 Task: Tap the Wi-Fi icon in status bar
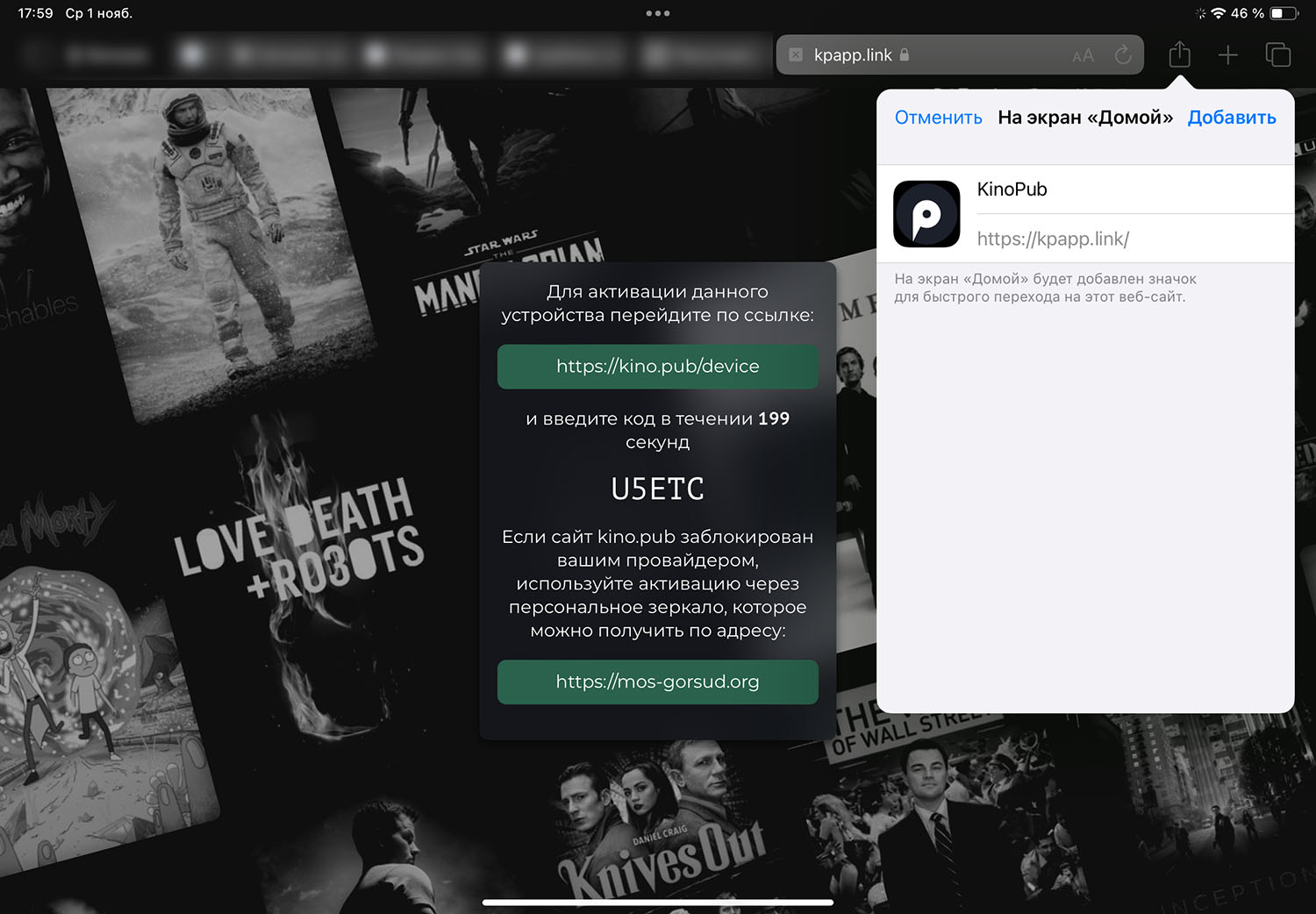pyautogui.click(x=1218, y=13)
